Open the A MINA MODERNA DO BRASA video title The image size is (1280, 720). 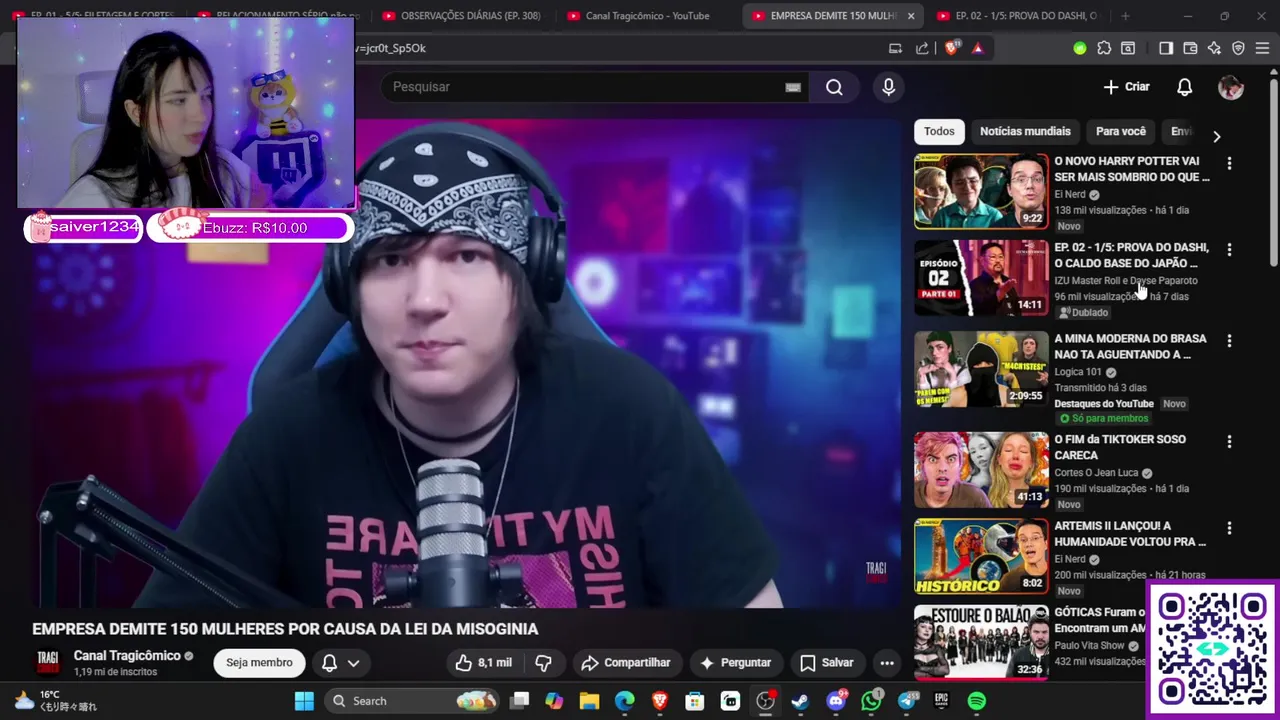(1130, 346)
